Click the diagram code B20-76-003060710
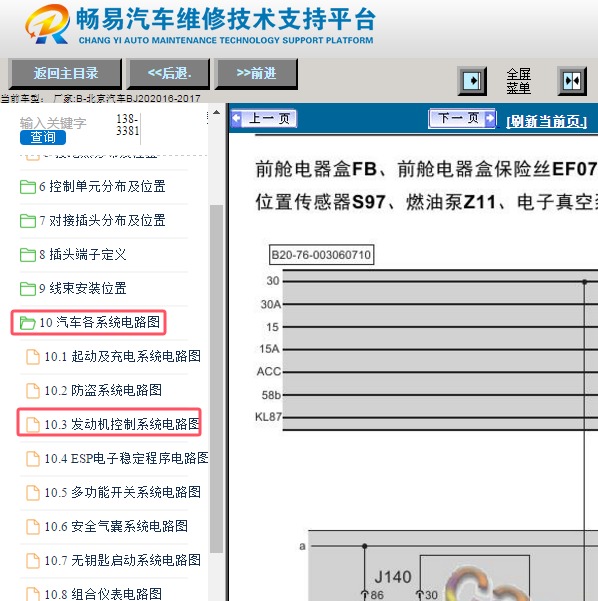Image resolution: width=598 pixels, height=601 pixels. (x=321, y=255)
